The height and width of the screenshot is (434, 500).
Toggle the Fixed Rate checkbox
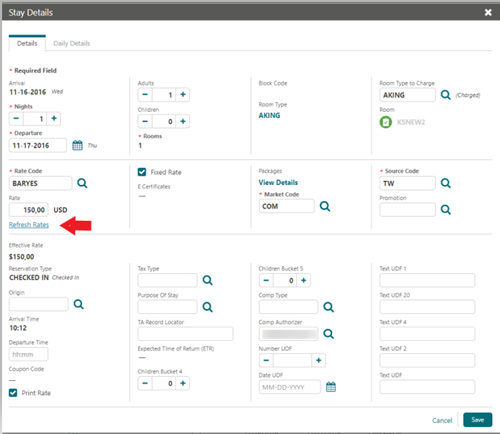click(x=142, y=172)
